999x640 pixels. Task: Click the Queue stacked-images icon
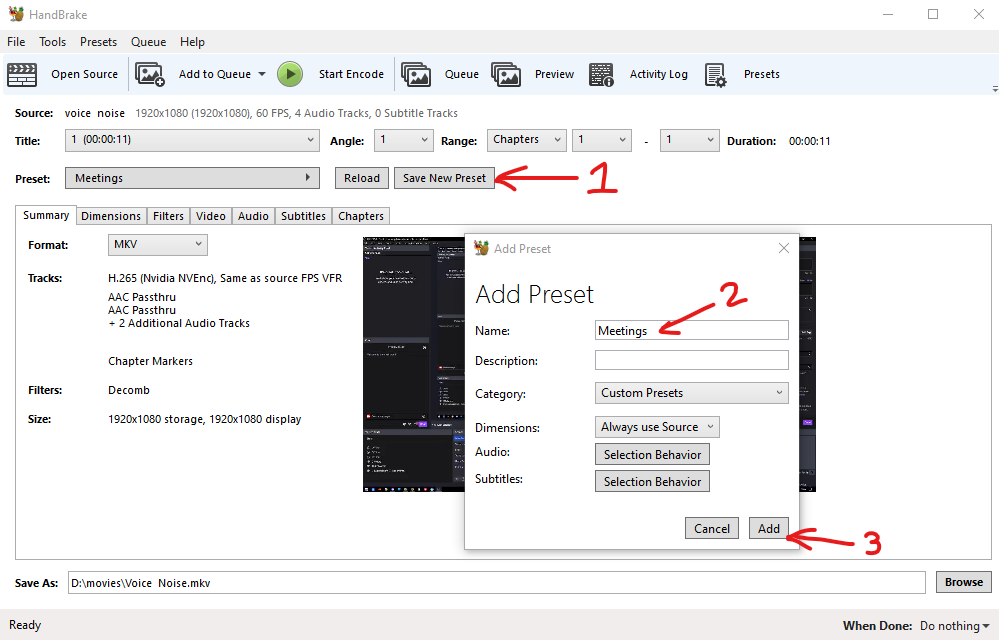click(x=416, y=75)
